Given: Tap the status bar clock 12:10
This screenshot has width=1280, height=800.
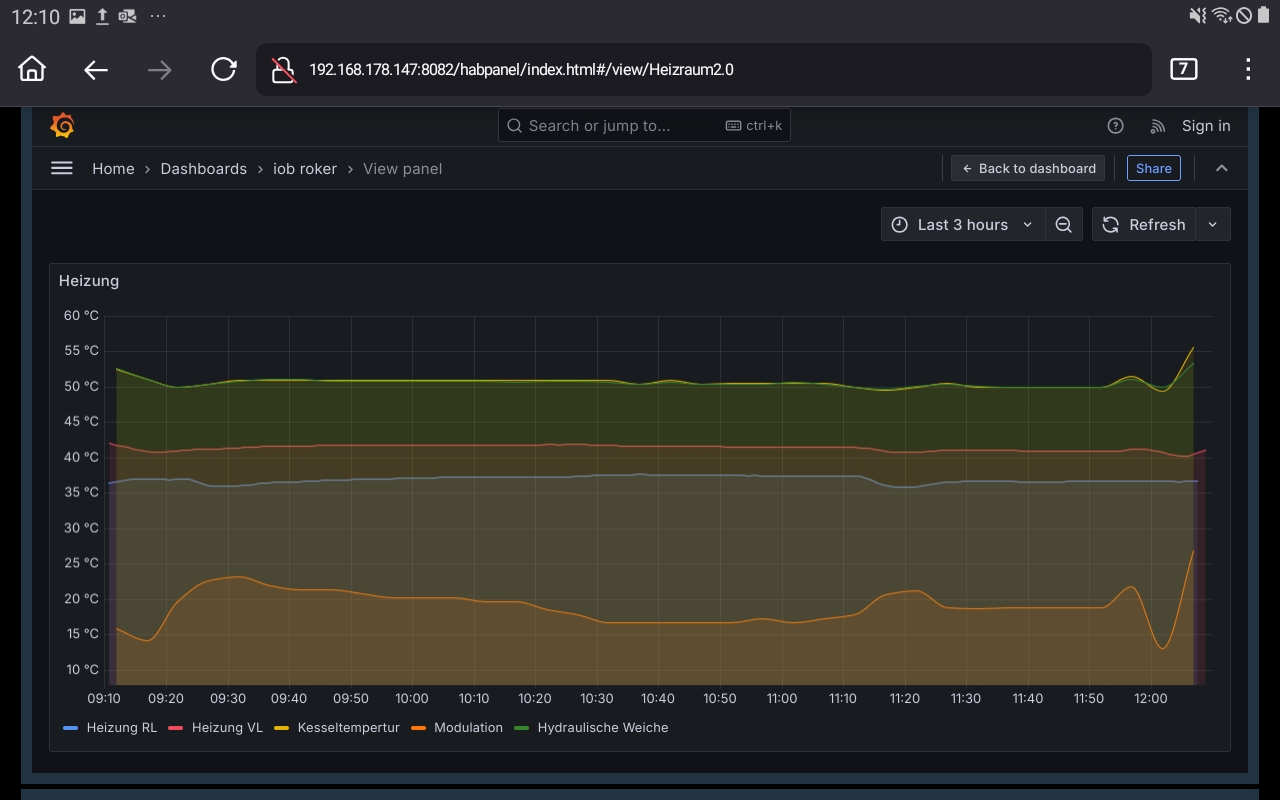Looking at the screenshot, I should (35, 17).
